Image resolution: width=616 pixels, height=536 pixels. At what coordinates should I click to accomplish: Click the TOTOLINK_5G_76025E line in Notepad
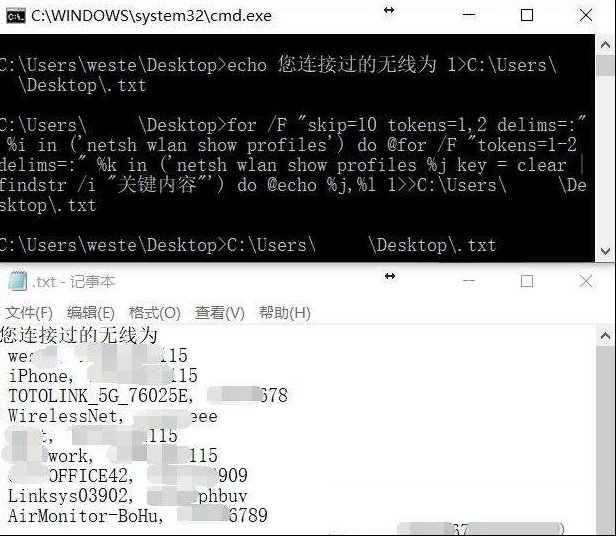[x=148, y=396]
